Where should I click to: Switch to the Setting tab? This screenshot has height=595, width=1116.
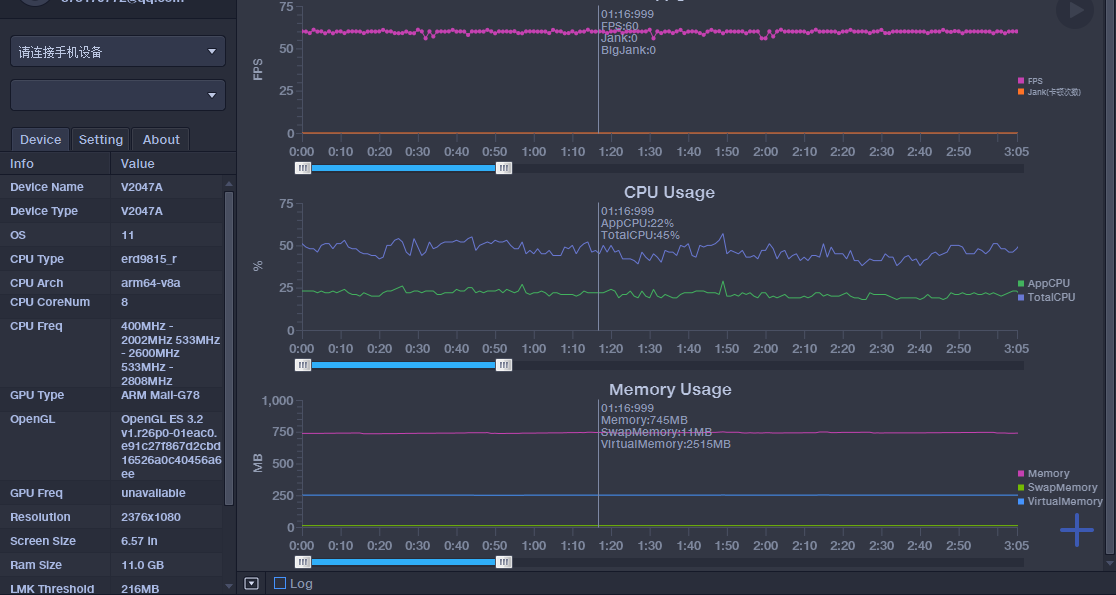[x=101, y=140]
